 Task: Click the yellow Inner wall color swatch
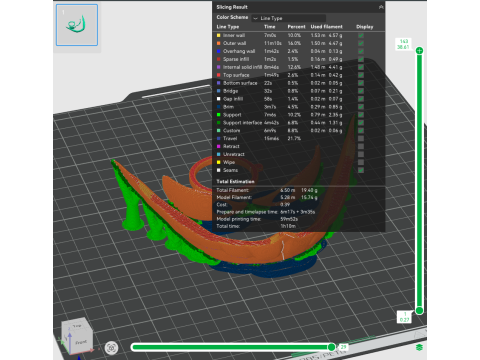click(219, 35)
